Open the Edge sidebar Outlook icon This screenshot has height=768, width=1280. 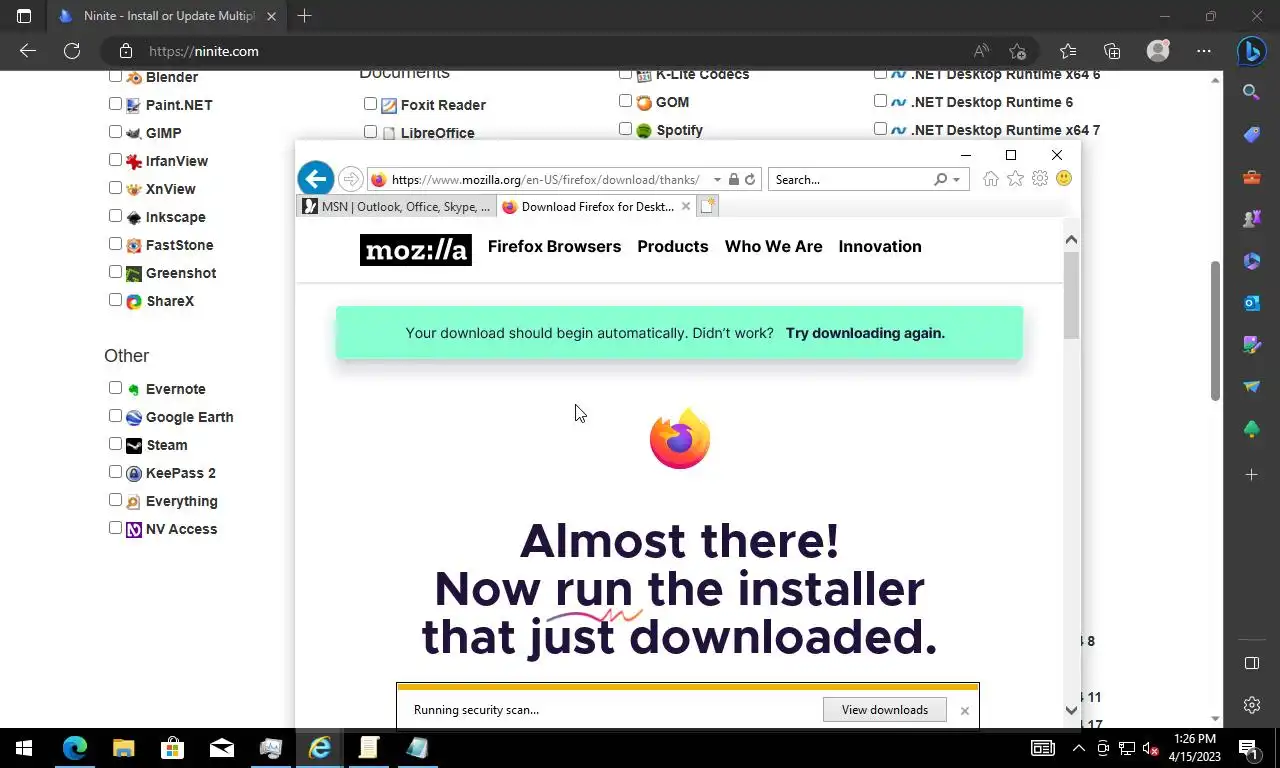tap(1251, 303)
